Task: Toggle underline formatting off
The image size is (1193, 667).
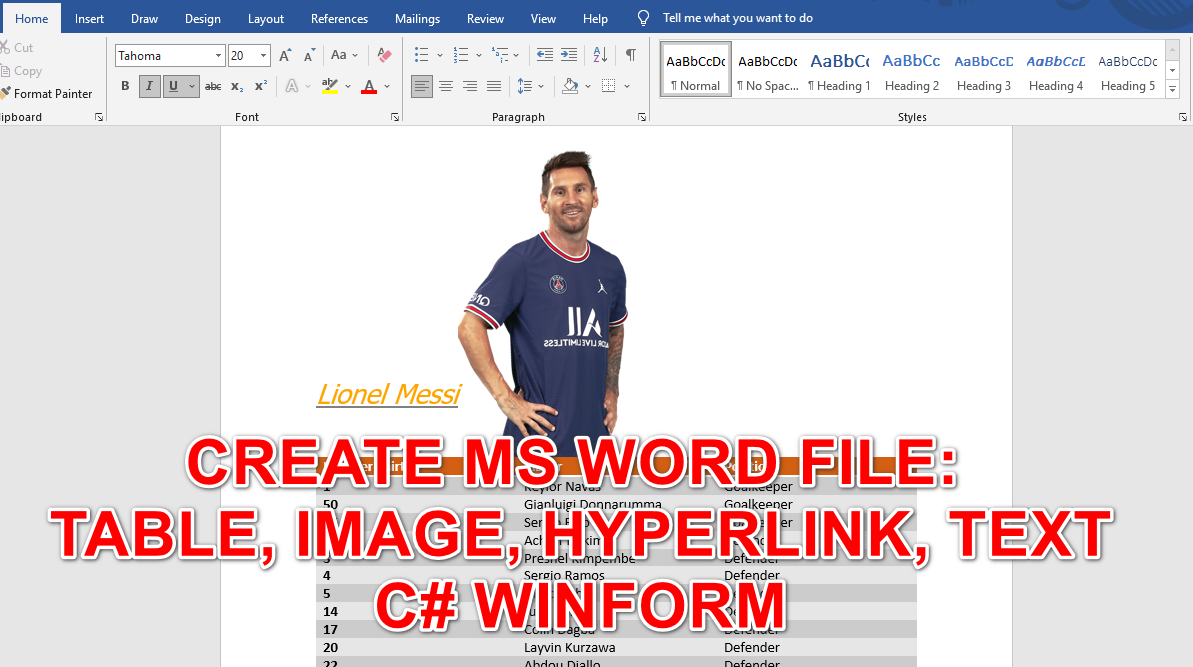Action: pyautogui.click(x=171, y=86)
